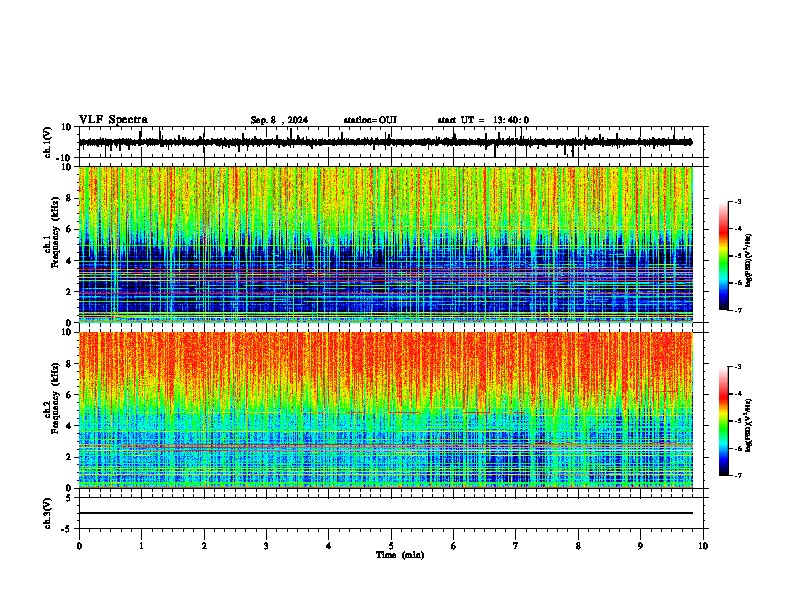This screenshot has height=612, width=792.
Task: Click the ch.2 color scale bar
Action: pos(723,421)
